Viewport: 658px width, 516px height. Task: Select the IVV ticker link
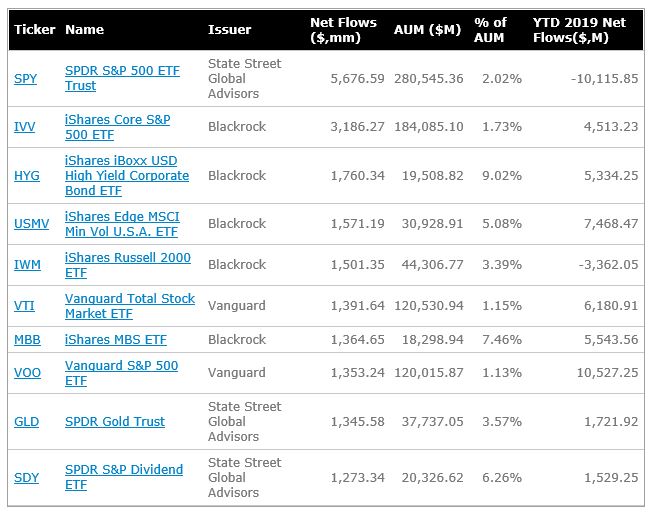tap(24, 127)
